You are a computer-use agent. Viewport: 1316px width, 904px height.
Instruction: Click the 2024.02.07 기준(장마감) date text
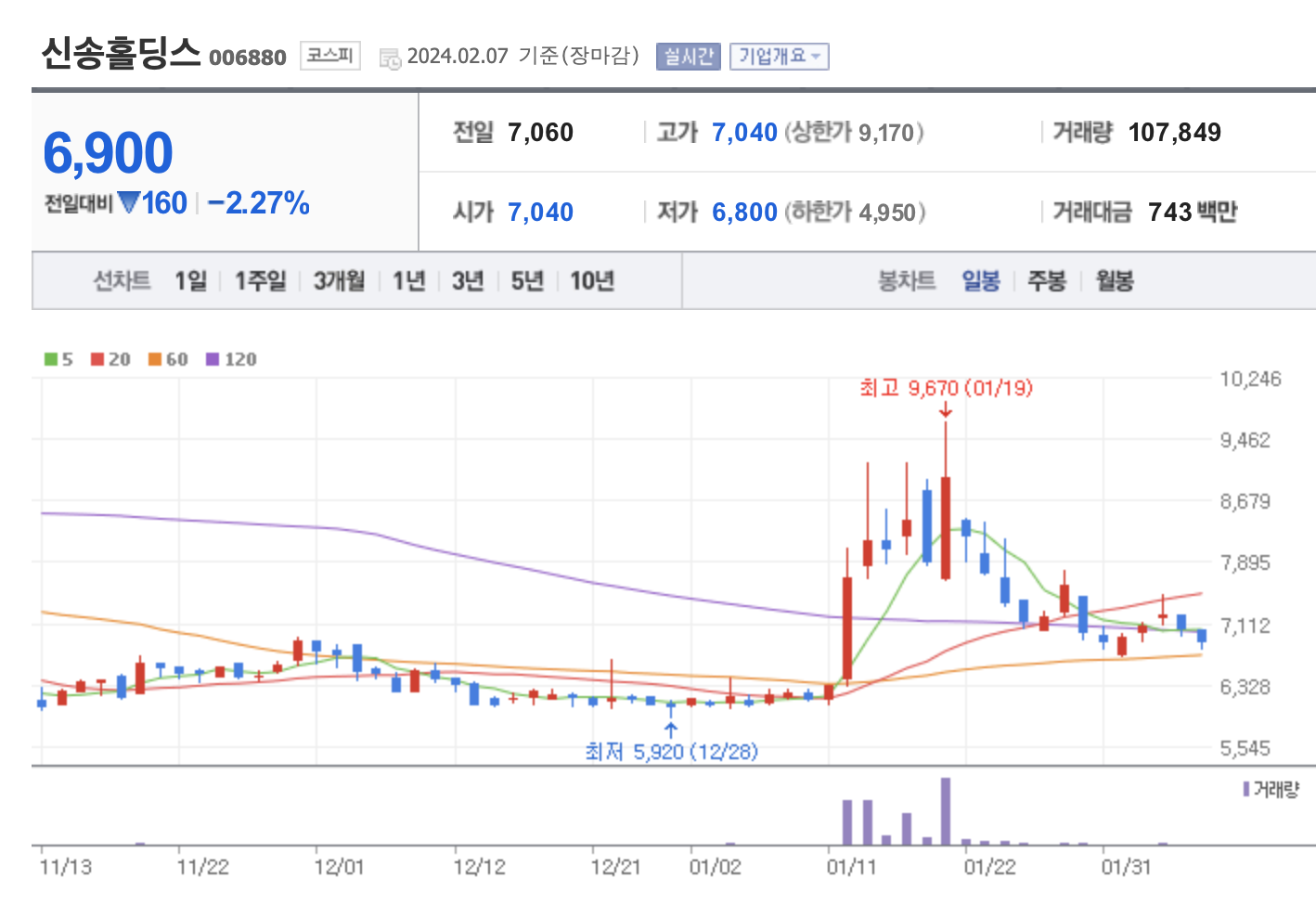click(523, 56)
